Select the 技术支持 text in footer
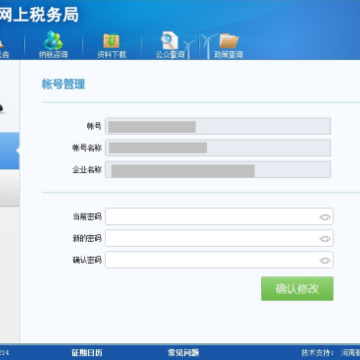This screenshot has width=360, height=360. pos(316,353)
